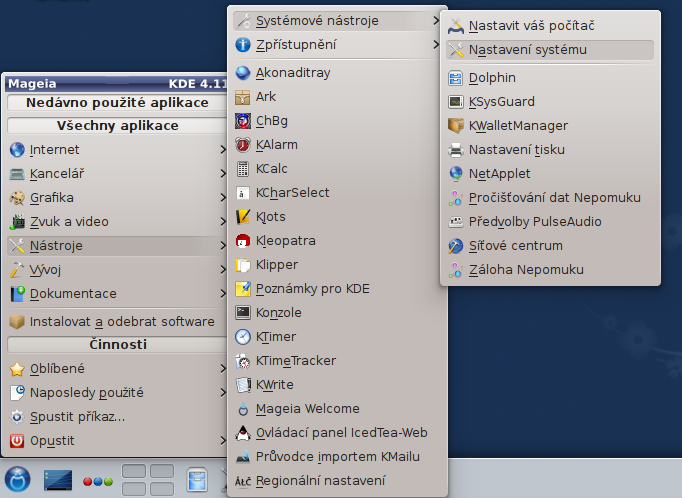This screenshot has height=498, width=682.
Task: Expand the Naposledy použité submenu arrow
Action: 223,393
